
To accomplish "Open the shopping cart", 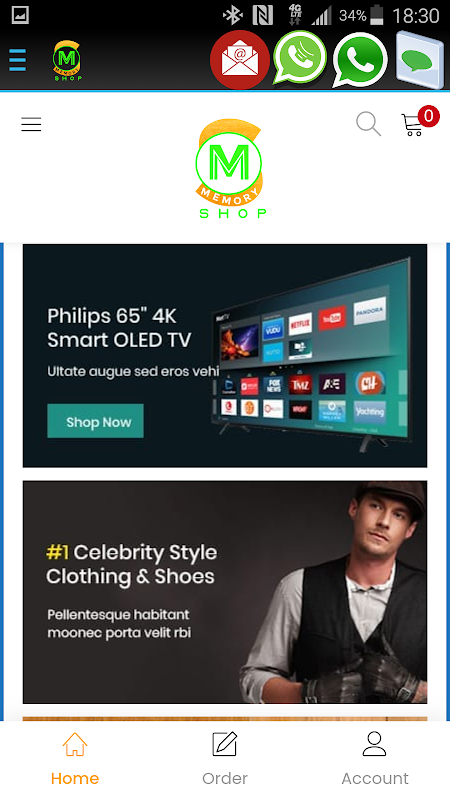I will pyautogui.click(x=413, y=125).
